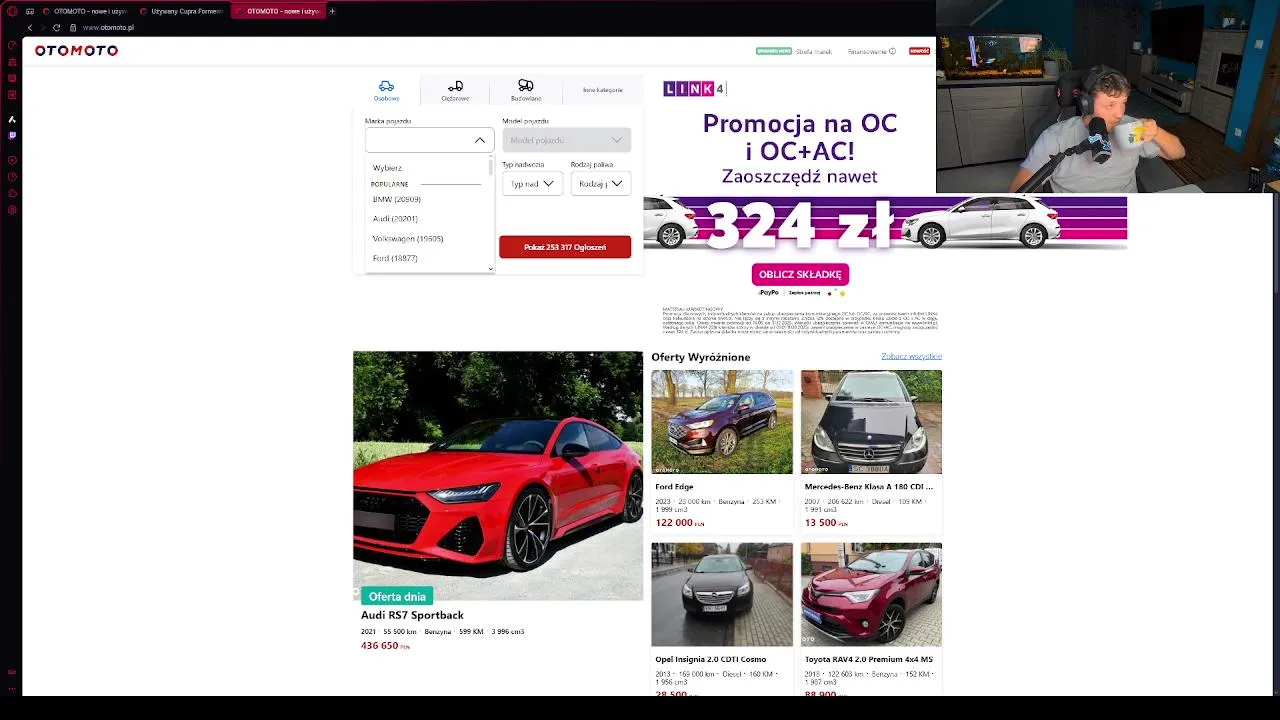The height and width of the screenshot is (720, 1280).
Task: Go back with the browser back arrow
Action: coord(30,27)
